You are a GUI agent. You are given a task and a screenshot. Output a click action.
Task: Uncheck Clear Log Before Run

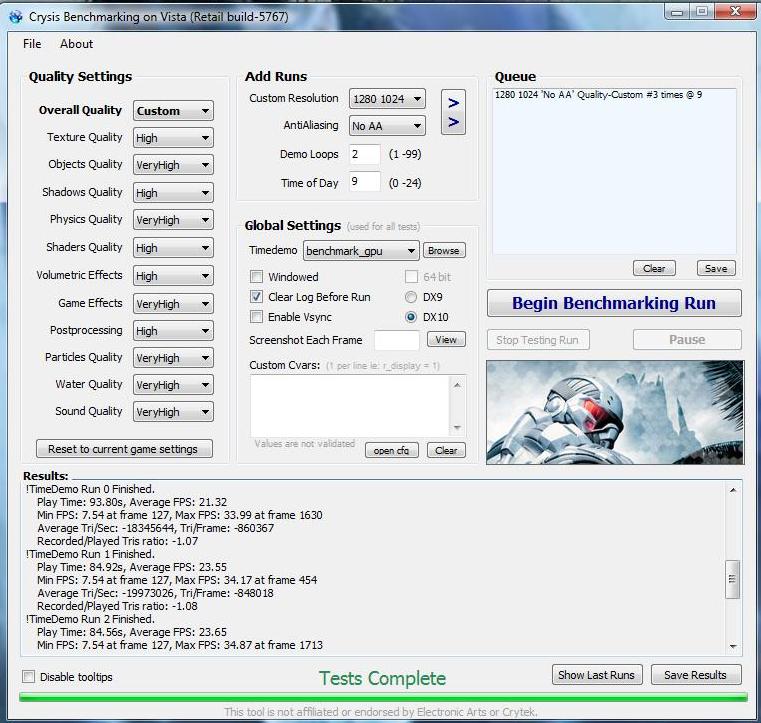(x=256, y=296)
